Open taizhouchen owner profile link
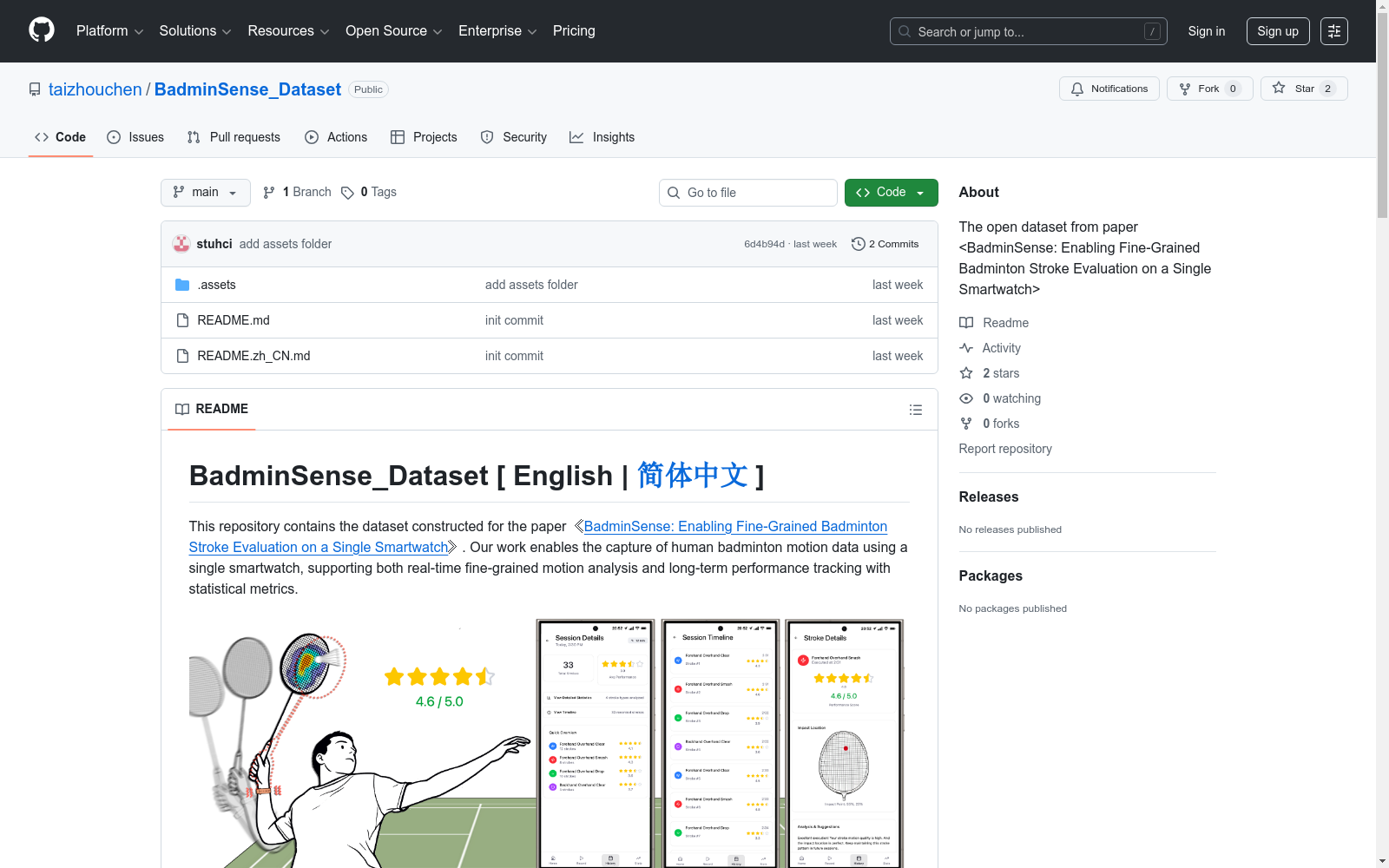 (95, 89)
